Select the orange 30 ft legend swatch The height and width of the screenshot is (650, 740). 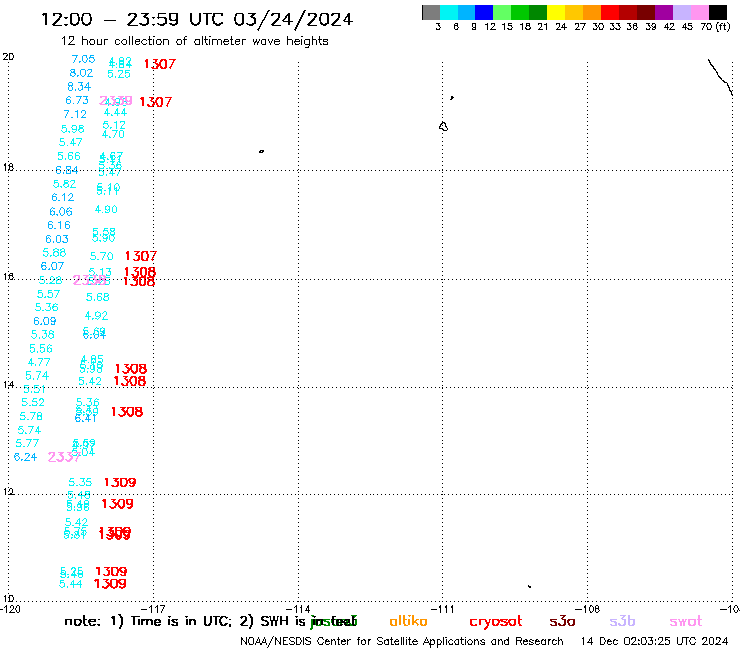pos(592,12)
